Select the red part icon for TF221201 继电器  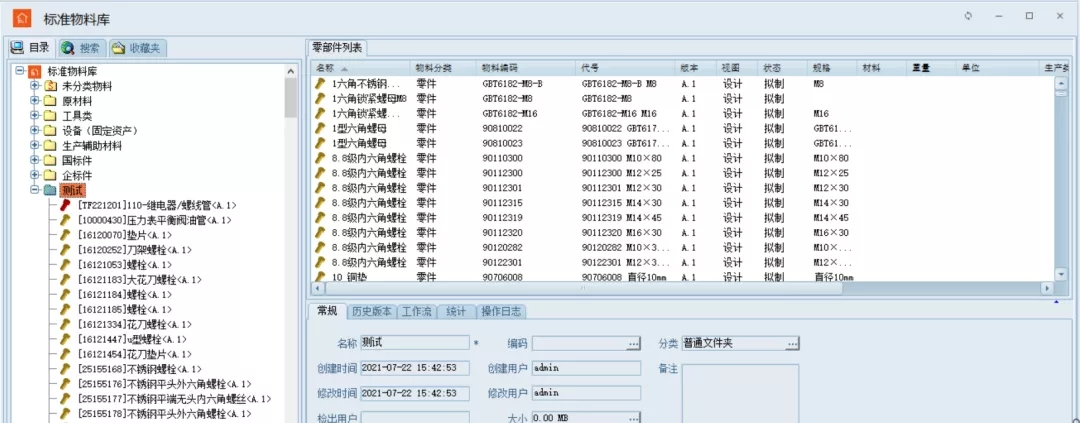pyautogui.click(x=66, y=205)
